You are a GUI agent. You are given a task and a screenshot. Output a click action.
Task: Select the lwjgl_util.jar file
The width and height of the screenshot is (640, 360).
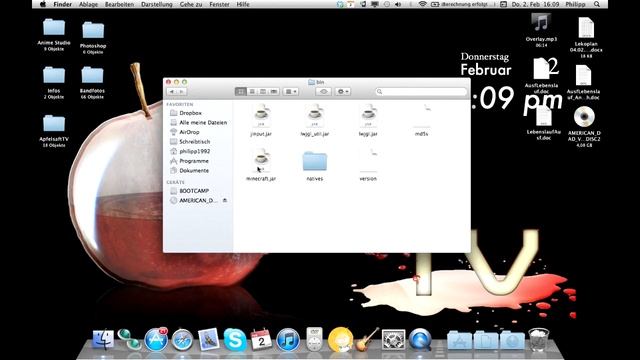(315, 120)
